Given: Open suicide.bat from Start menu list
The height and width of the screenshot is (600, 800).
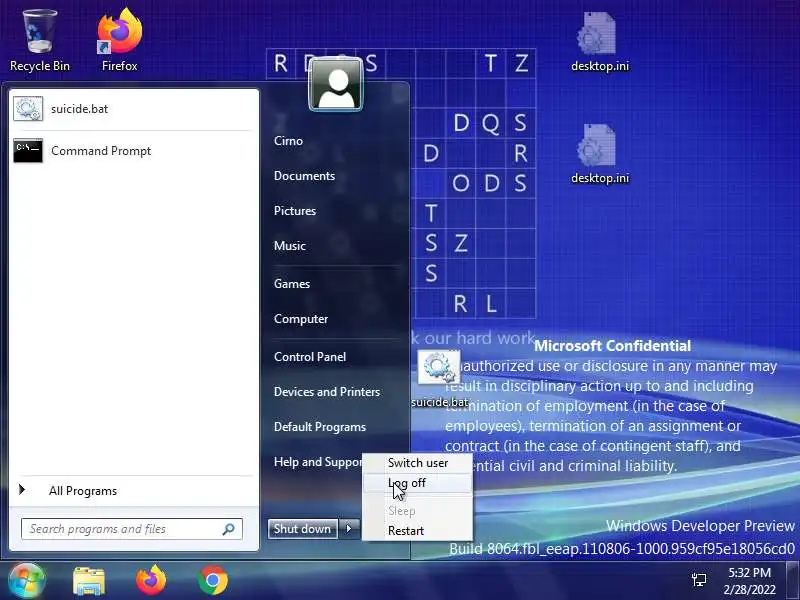Looking at the screenshot, I should [134, 109].
